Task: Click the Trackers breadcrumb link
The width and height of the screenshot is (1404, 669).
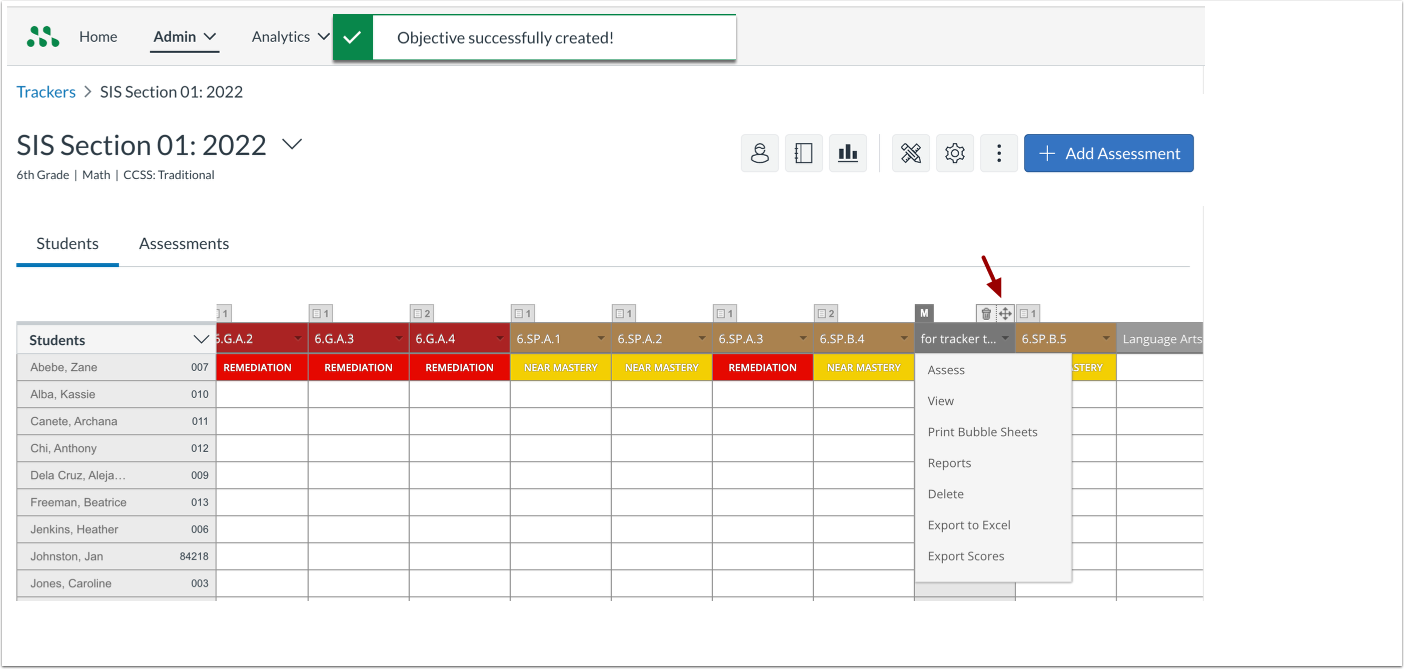Action: (x=46, y=92)
